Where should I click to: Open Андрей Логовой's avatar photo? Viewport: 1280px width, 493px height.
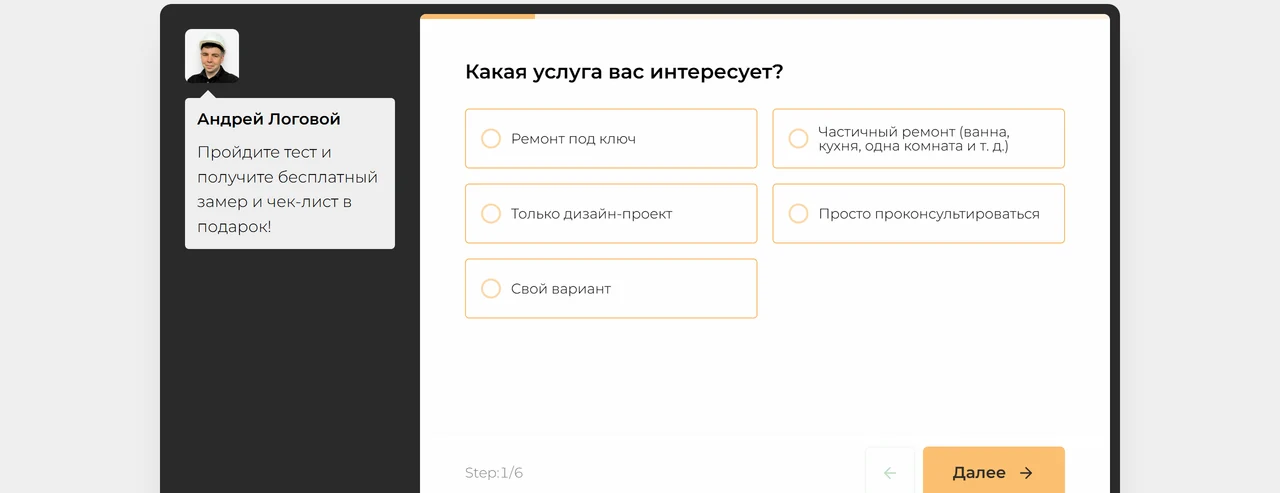tap(212, 56)
